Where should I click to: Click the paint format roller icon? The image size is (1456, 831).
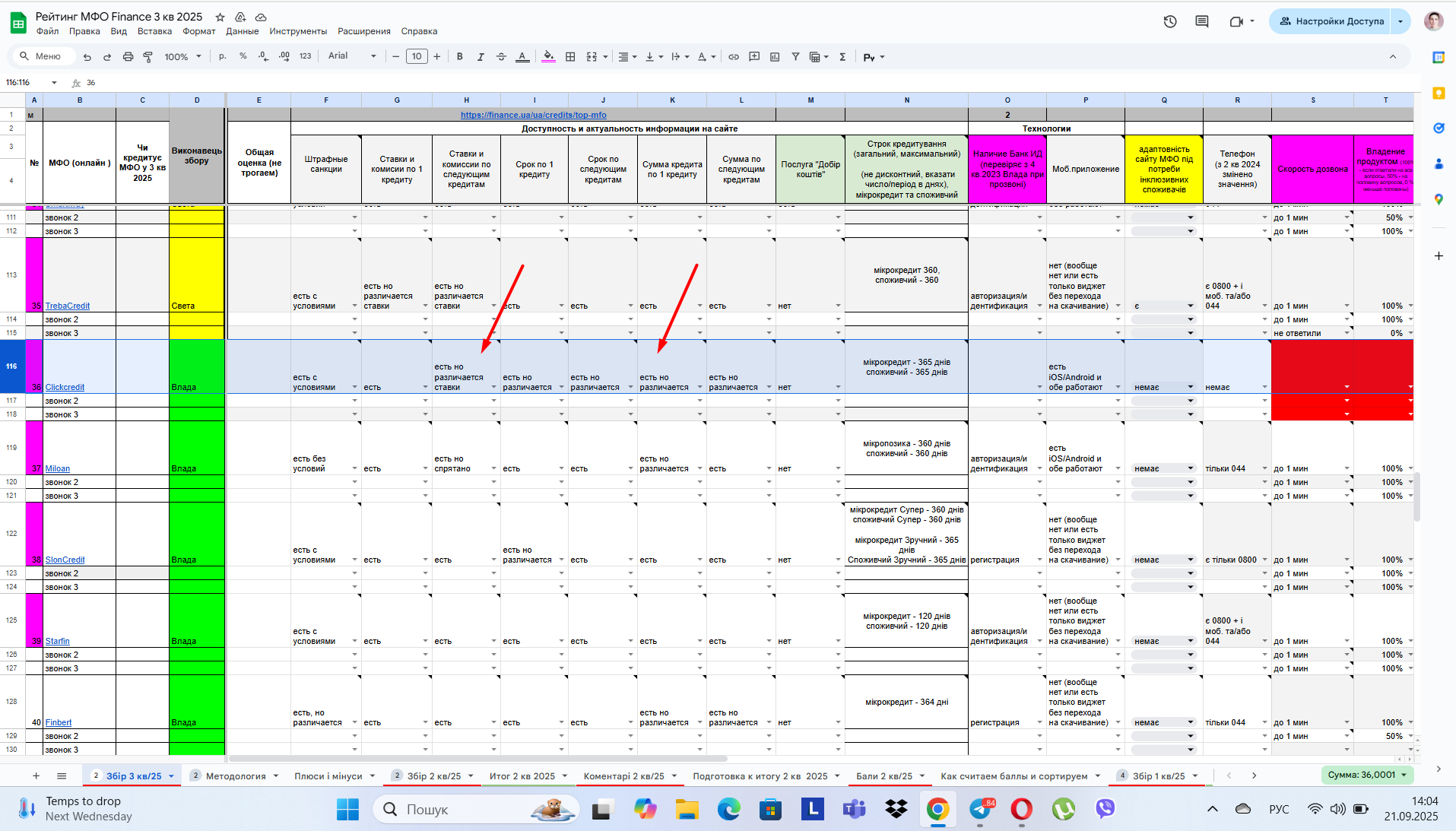tap(148, 56)
